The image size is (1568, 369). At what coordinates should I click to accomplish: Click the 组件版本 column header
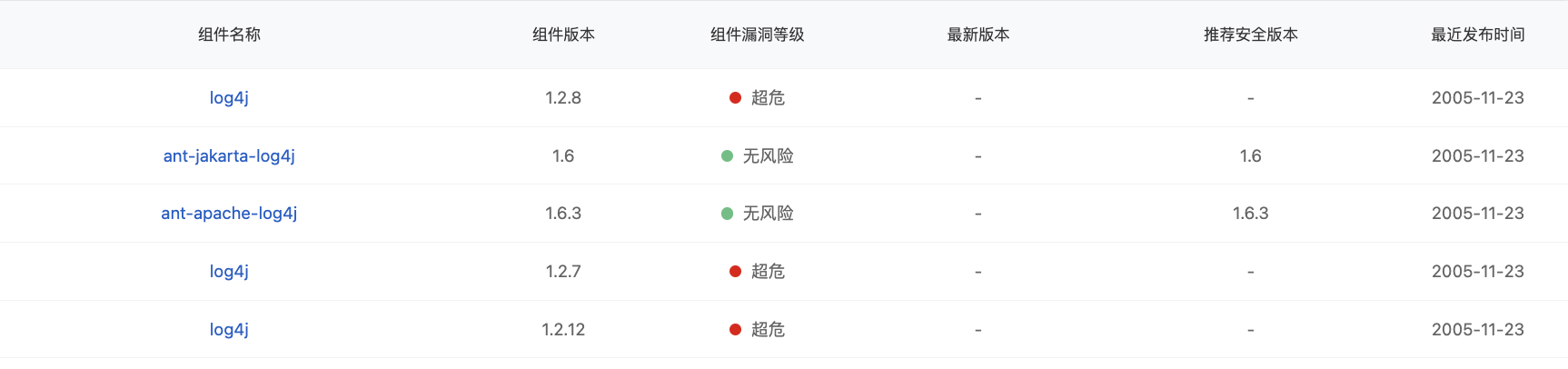click(x=563, y=35)
